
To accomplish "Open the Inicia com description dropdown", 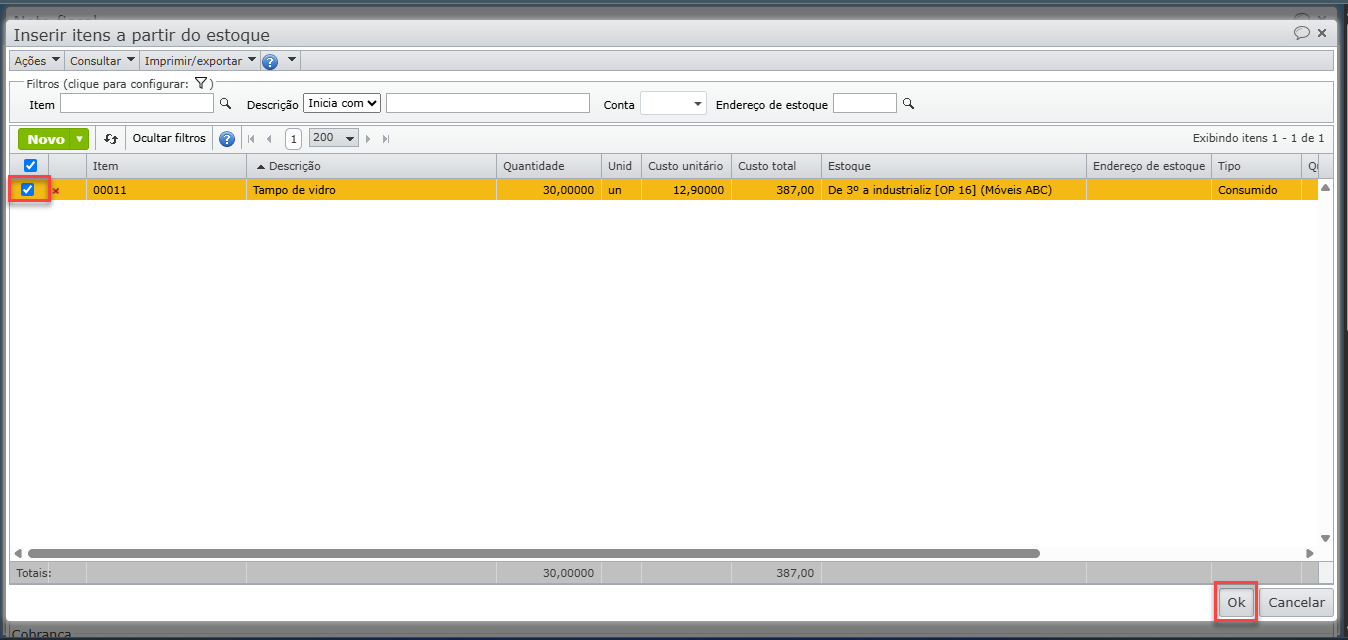I will pyautogui.click(x=342, y=103).
